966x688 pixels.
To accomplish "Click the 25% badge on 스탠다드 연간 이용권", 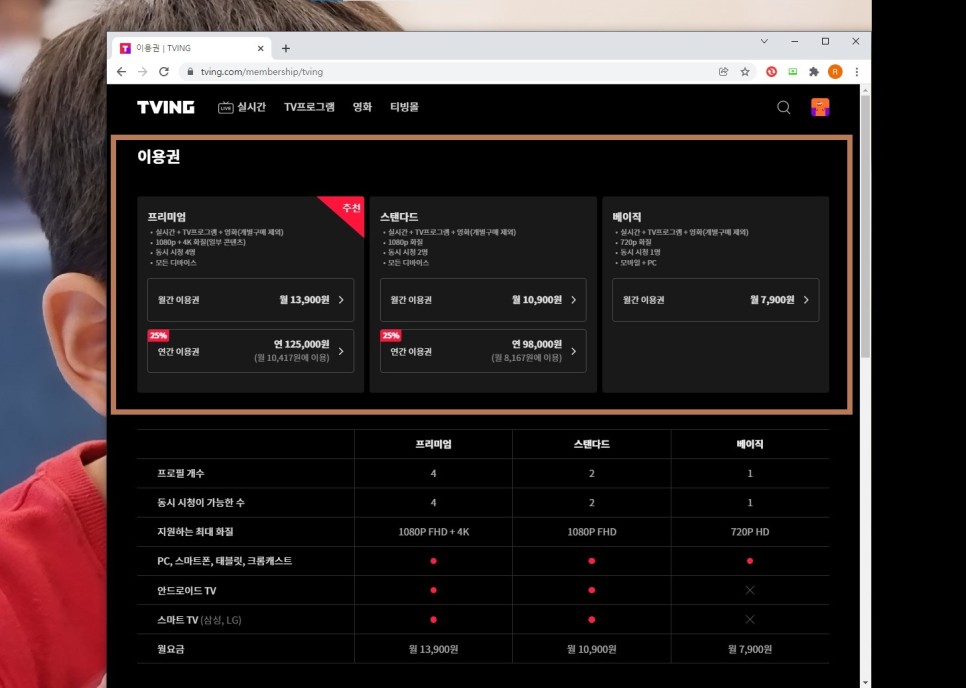I will [391, 336].
